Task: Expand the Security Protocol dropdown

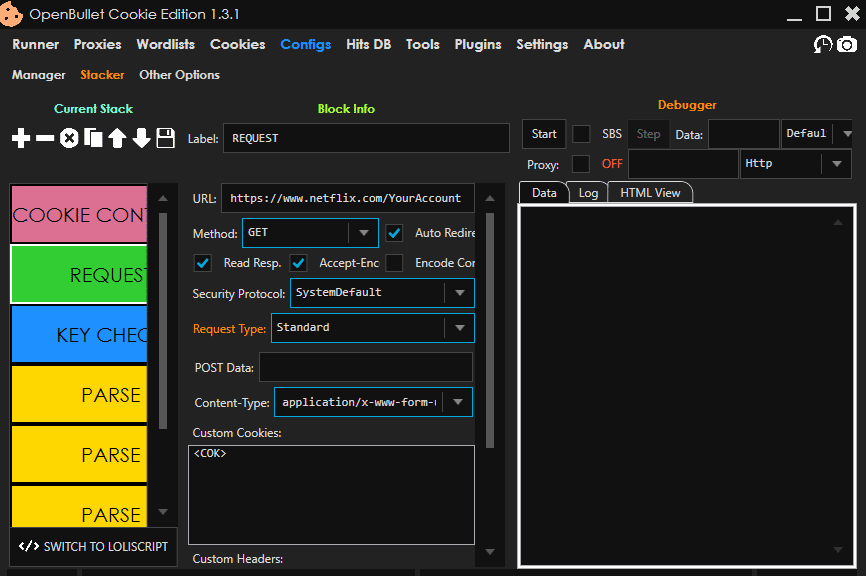Action: click(x=382, y=293)
